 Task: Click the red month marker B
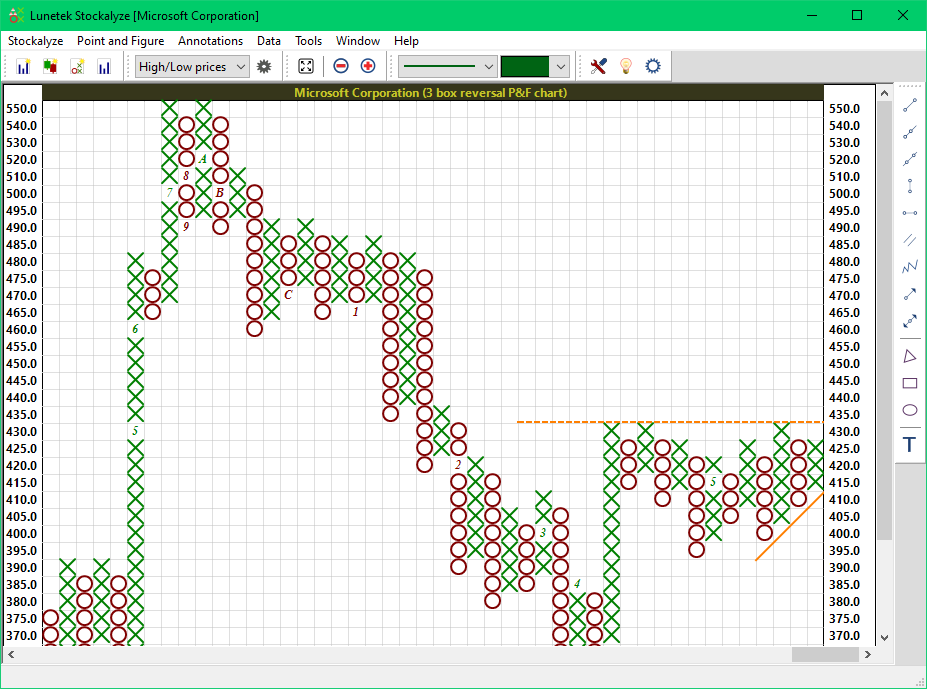tap(220, 193)
